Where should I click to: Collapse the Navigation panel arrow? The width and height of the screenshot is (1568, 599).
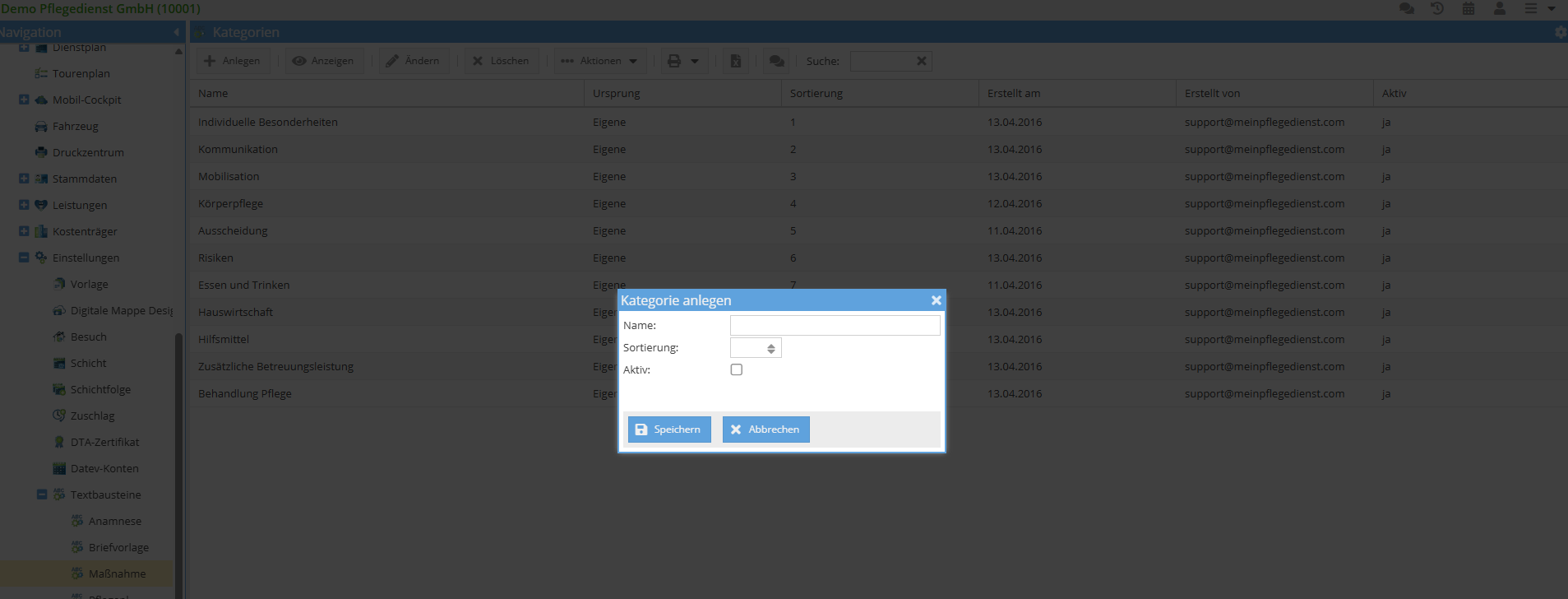click(x=177, y=32)
